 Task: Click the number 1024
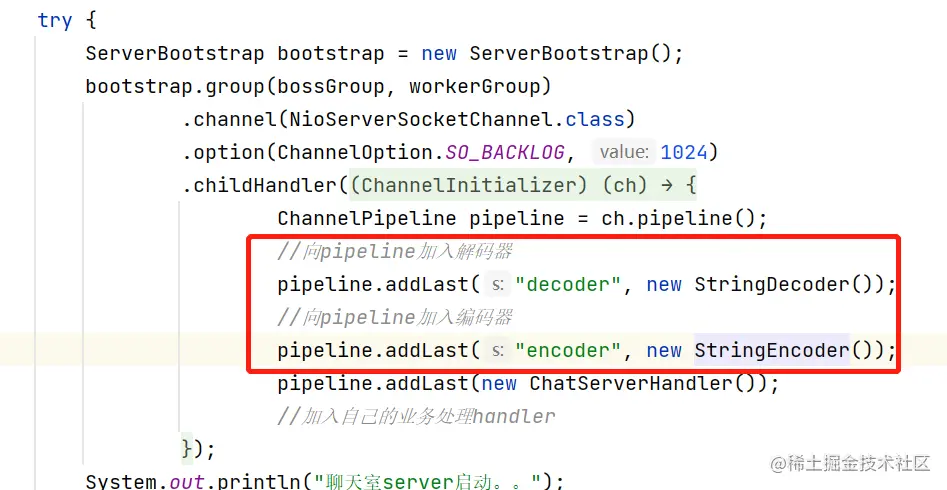pos(684,152)
